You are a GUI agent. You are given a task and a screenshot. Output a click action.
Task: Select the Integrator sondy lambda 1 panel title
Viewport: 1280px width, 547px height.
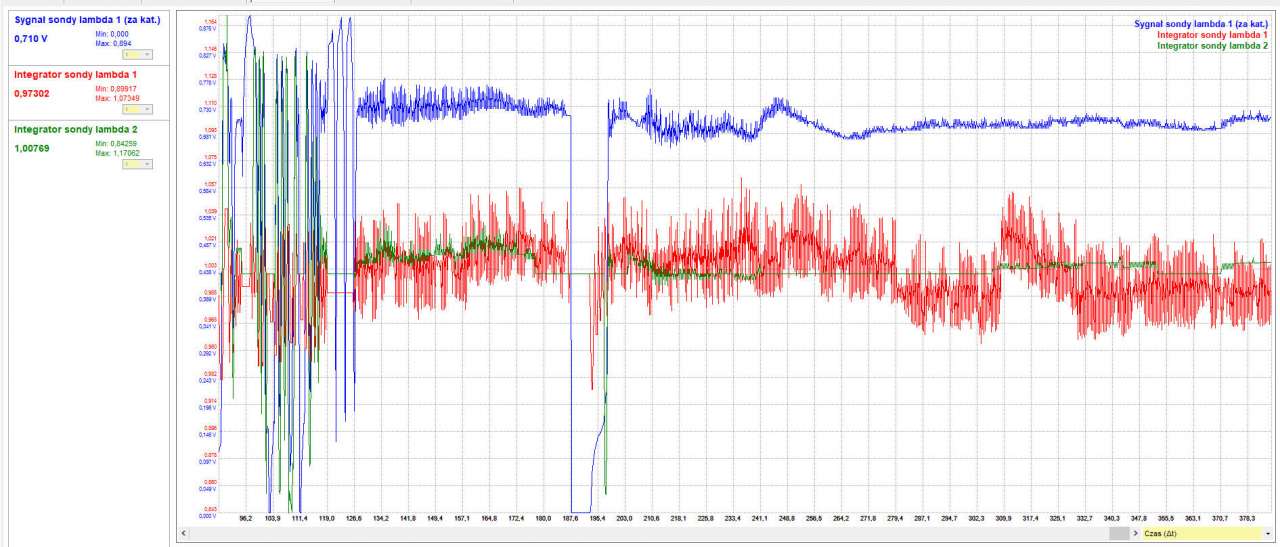coord(76,75)
